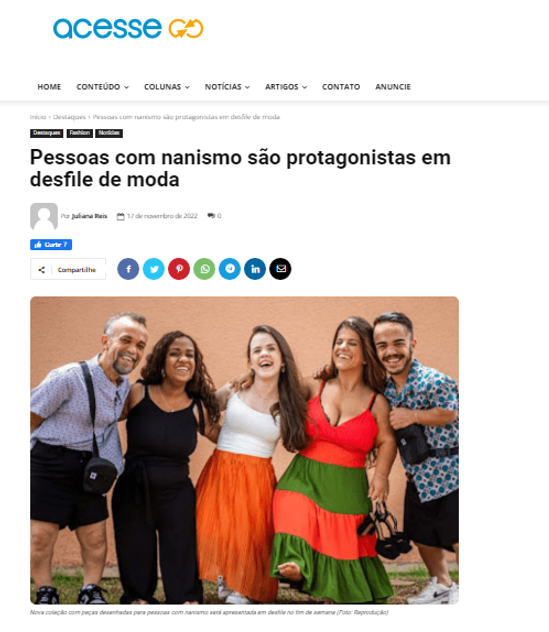
Task: Share article via Twitter icon
Action: 154,269
